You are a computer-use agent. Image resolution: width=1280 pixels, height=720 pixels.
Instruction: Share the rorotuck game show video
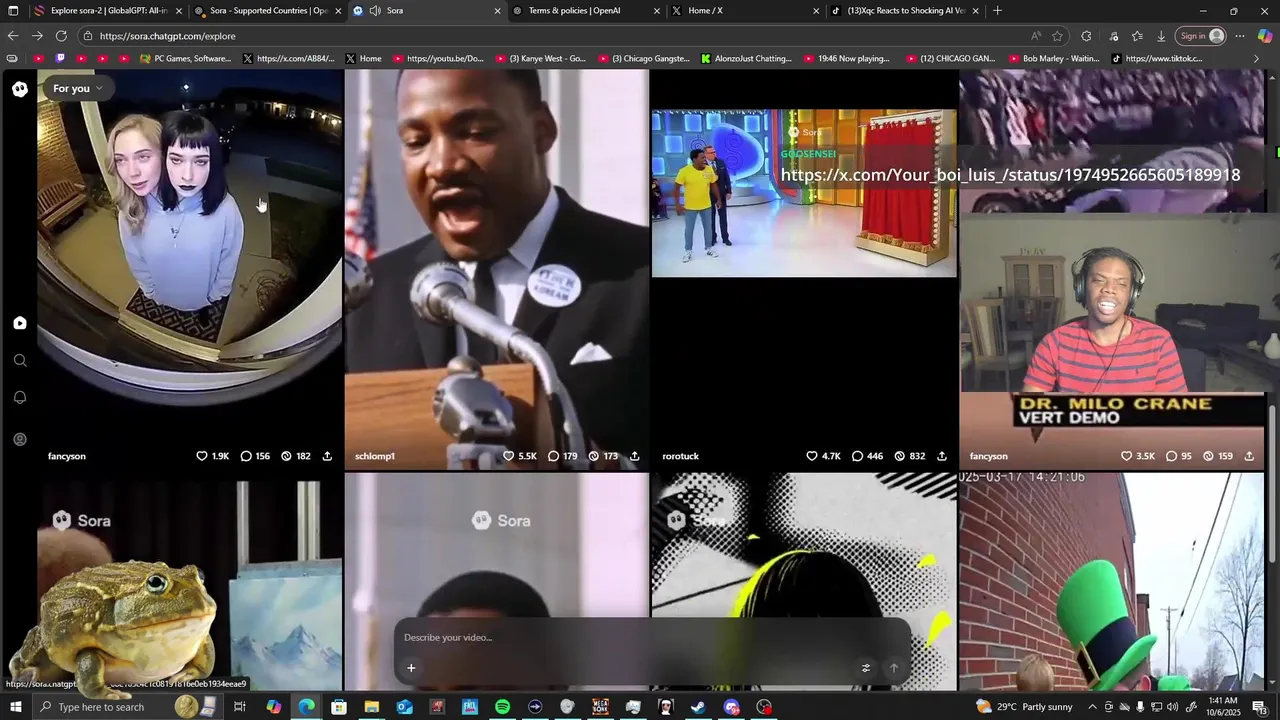click(941, 456)
